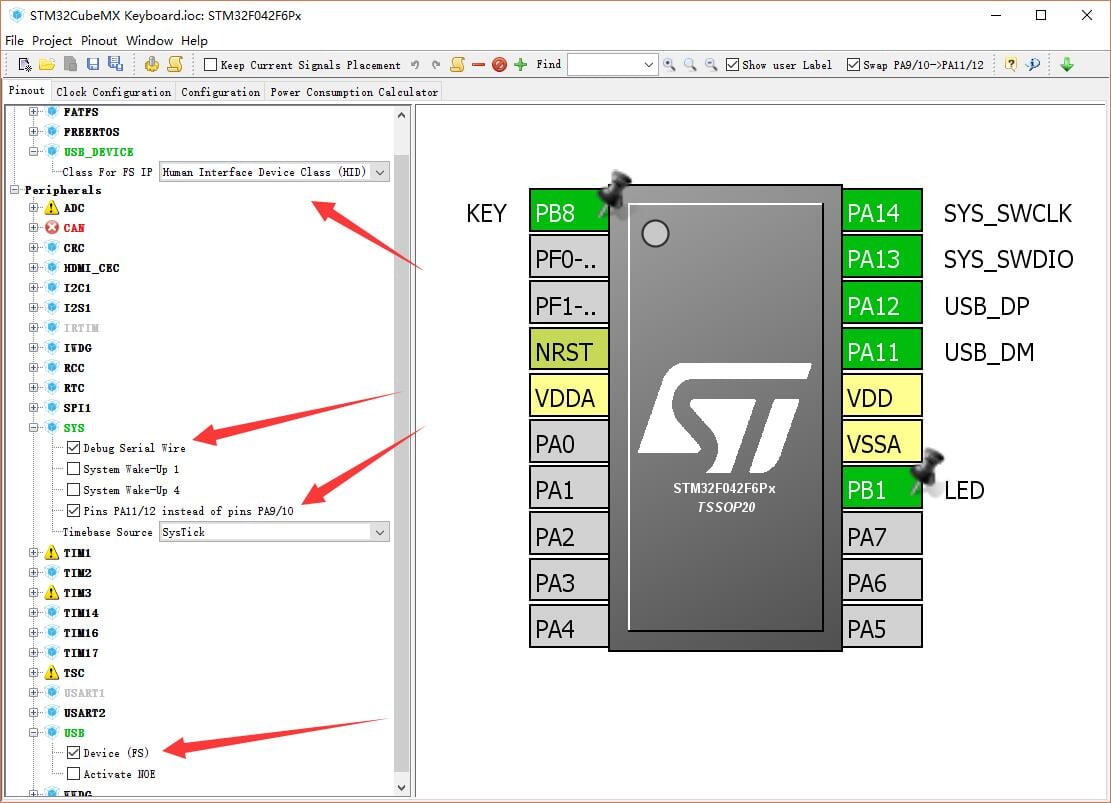
Task: Click the Save Project As icon
Action: 115,64
